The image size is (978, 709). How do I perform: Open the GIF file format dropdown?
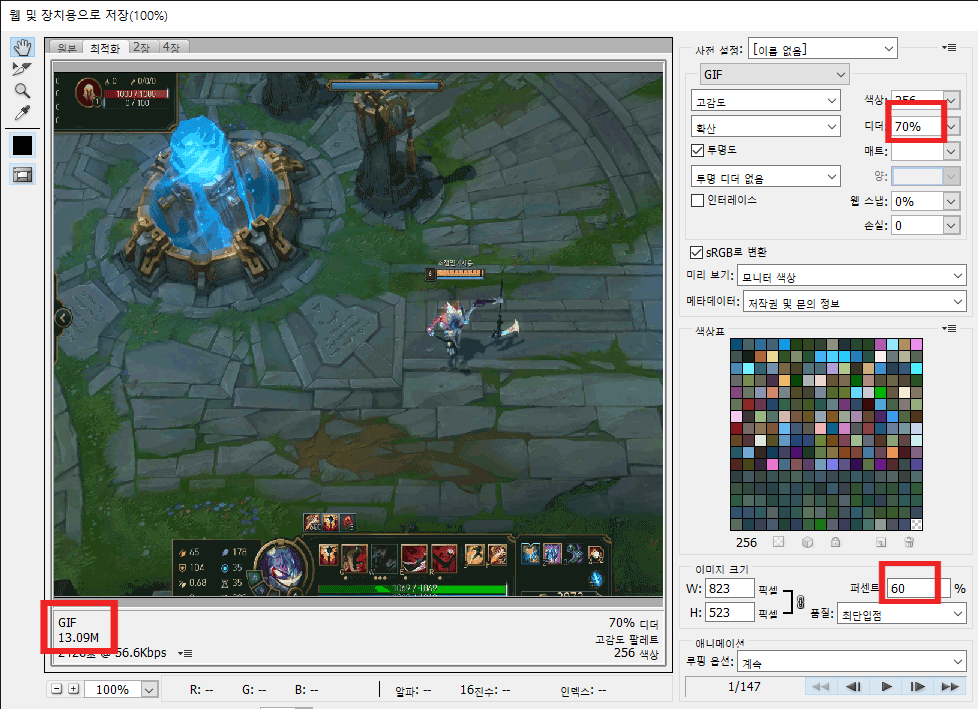click(x=774, y=74)
